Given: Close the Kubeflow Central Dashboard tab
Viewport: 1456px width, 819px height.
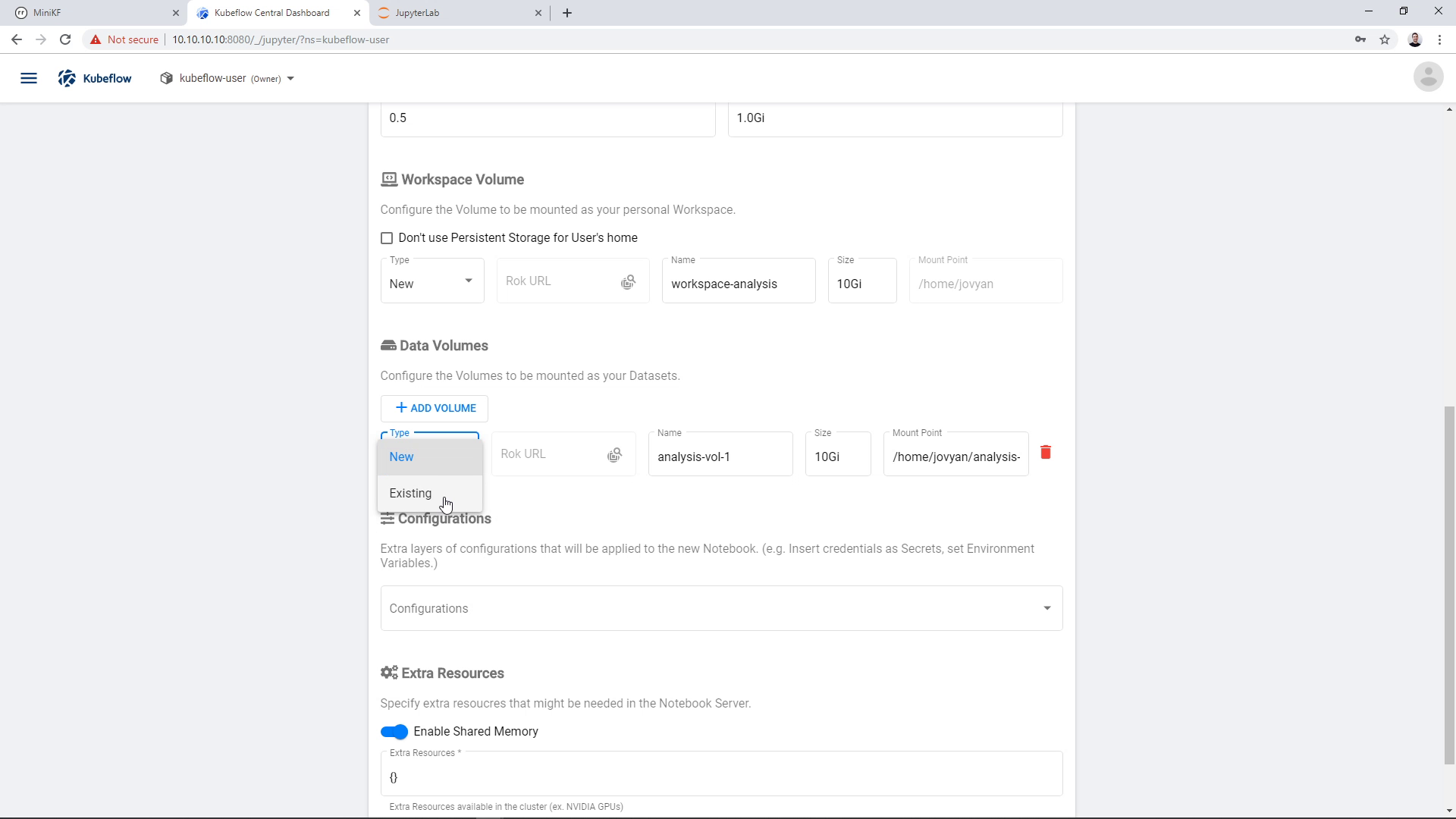Looking at the screenshot, I should click(x=357, y=13).
